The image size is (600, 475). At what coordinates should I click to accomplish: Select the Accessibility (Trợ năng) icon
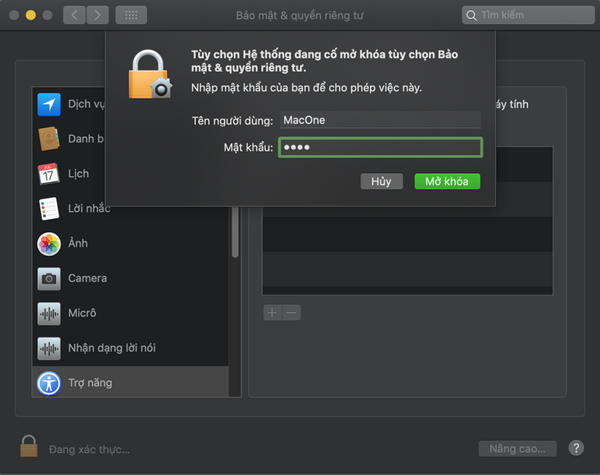click(49, 383)
